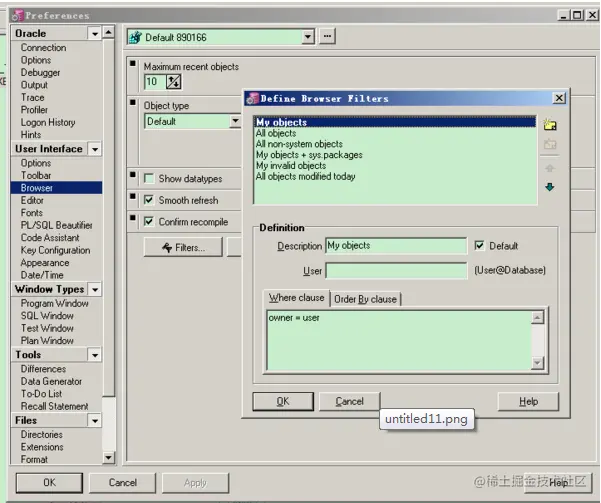Click the Where clause text area
The height and width of the screenshot is (503, 601).
(x=399, y=340)
